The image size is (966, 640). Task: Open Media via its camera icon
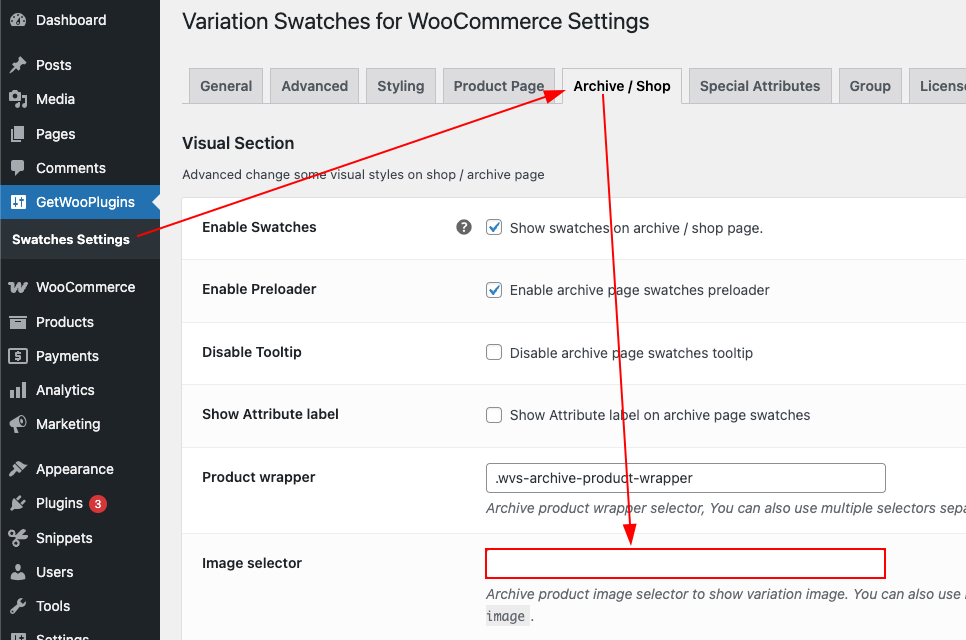click(x=18, y=99)
